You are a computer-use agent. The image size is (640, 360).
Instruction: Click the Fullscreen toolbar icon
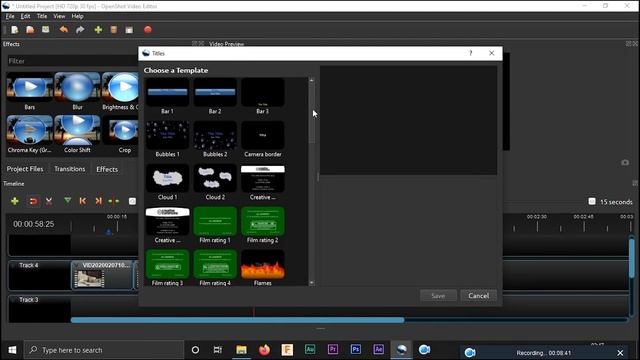point(129,30)
